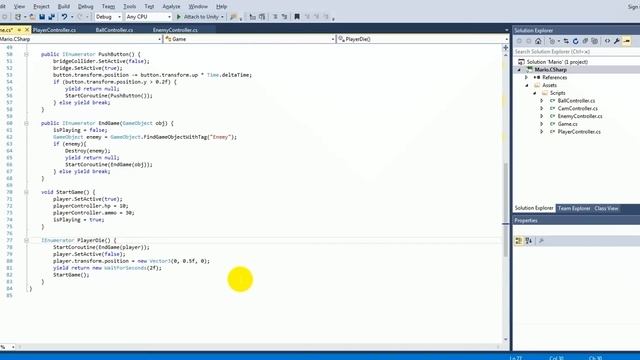Image resolution: width=640 pixels, height=360 pixels.
Task: Toggle Sync with Active Document in Solution Explorer
Action: [x=566, y=41]
